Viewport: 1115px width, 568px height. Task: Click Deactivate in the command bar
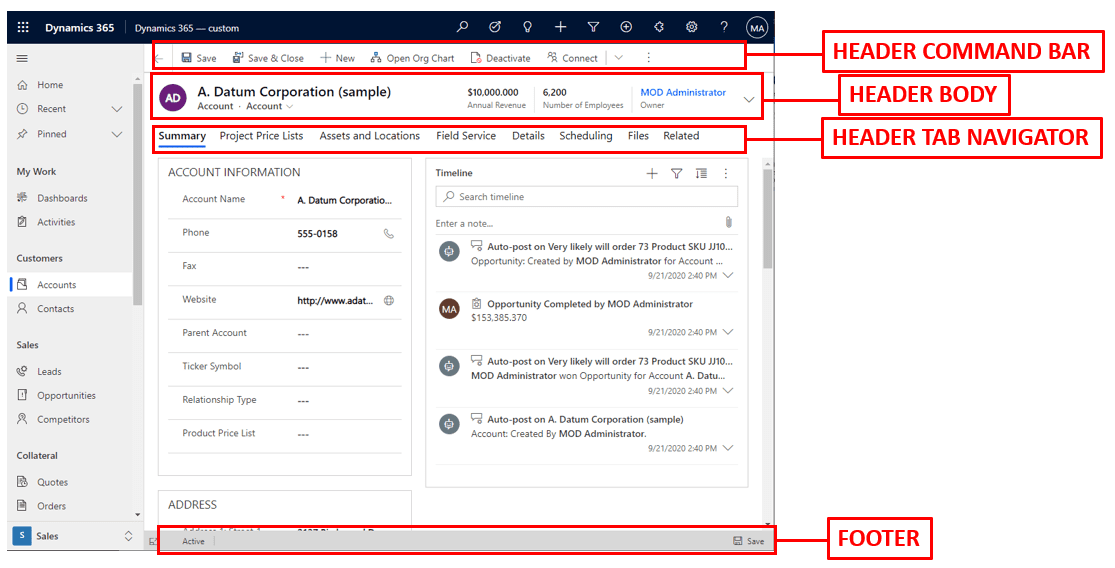pyautogui.click(x=501, y=58)
